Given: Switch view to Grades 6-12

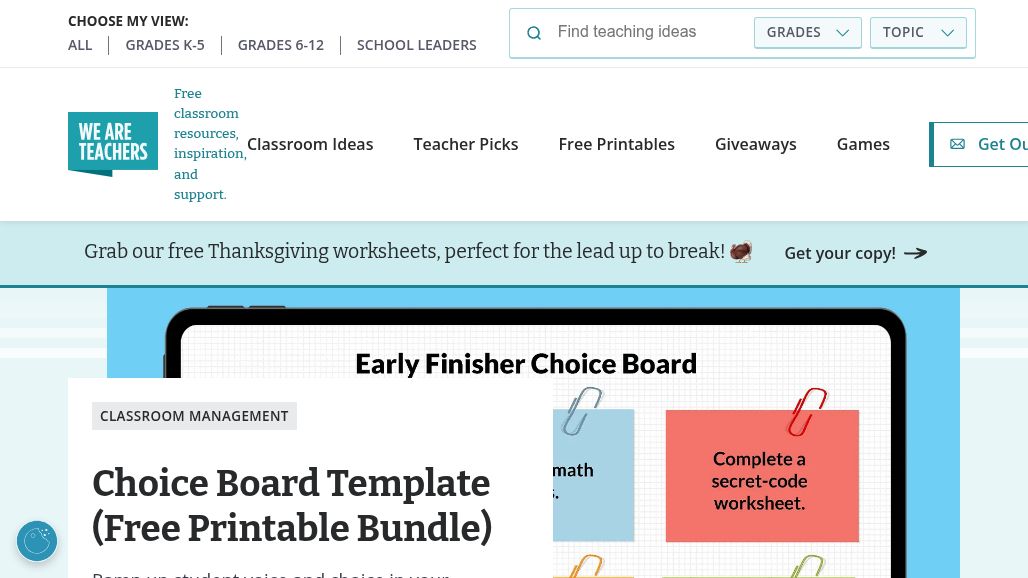Looking at the screenshot, I should [281, 45].
